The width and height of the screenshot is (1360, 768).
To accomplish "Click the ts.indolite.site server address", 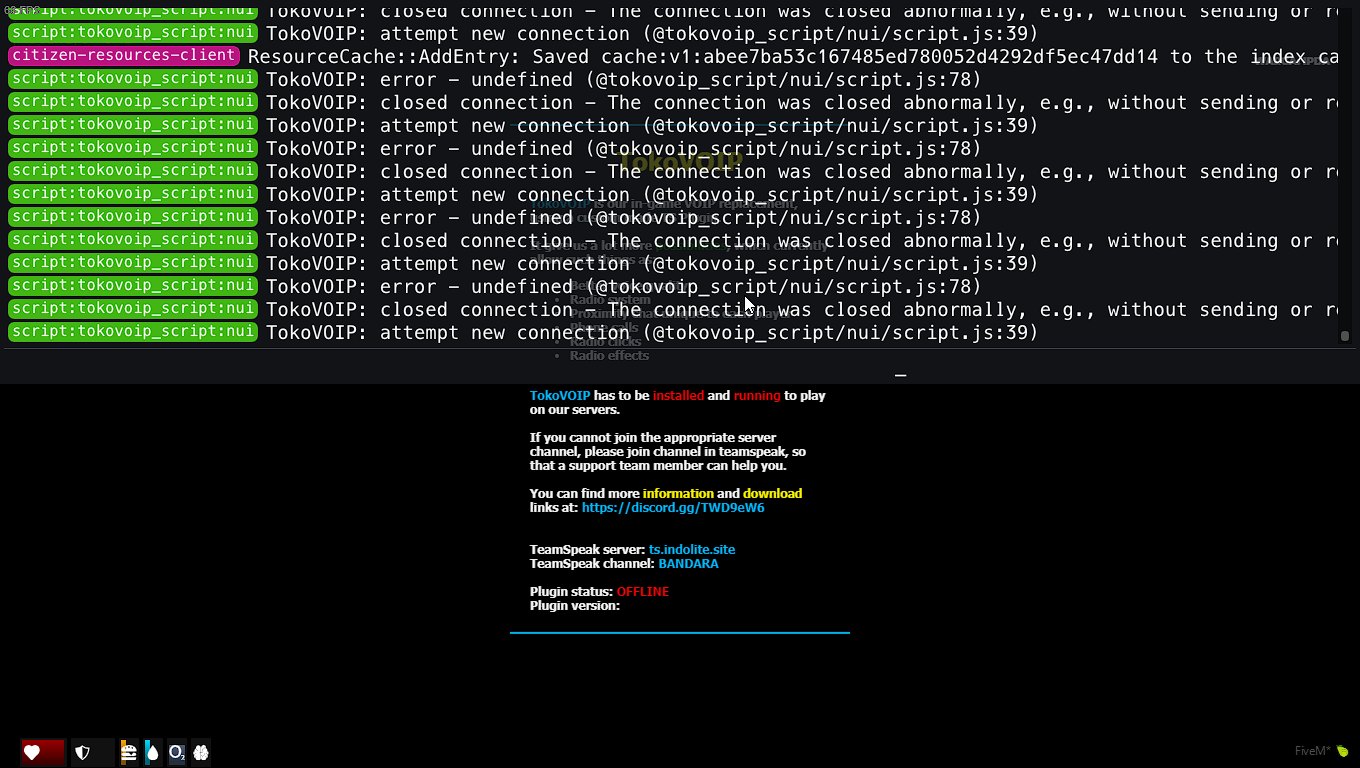I will (x=692, y=550).
